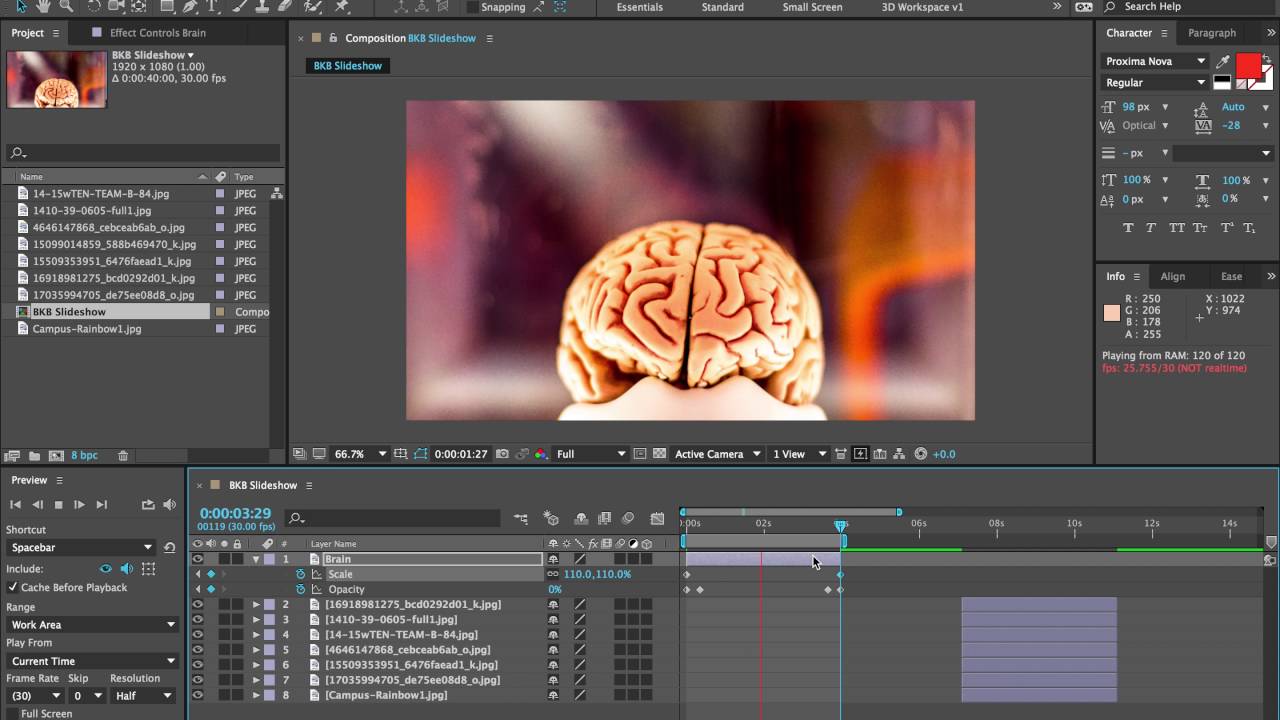
Task: Open the Active Camera dropdown
Action: click(x=716, y=454)
